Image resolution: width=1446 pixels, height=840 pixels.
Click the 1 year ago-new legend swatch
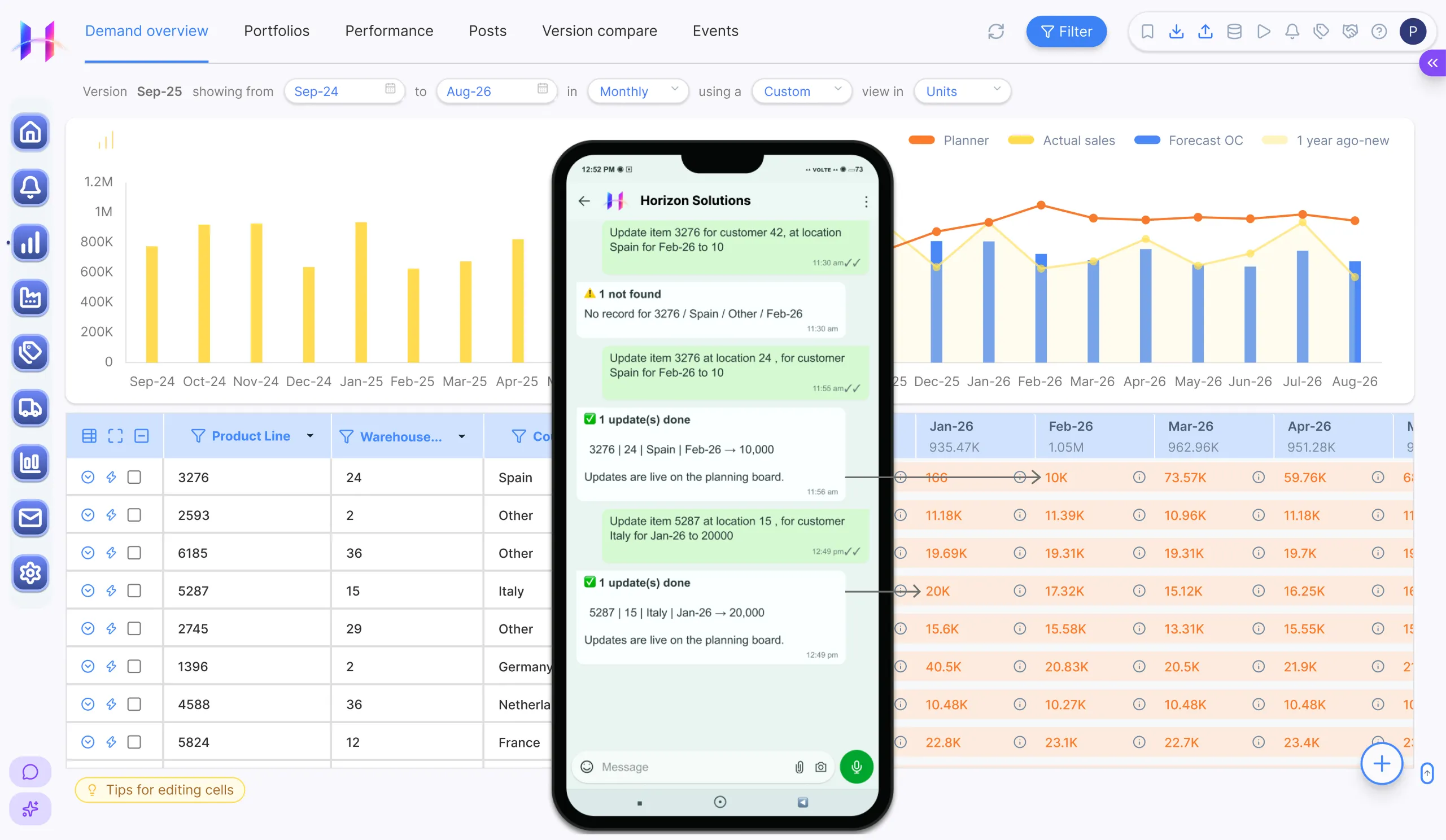pyautogui.click(x=1275, y=141)
